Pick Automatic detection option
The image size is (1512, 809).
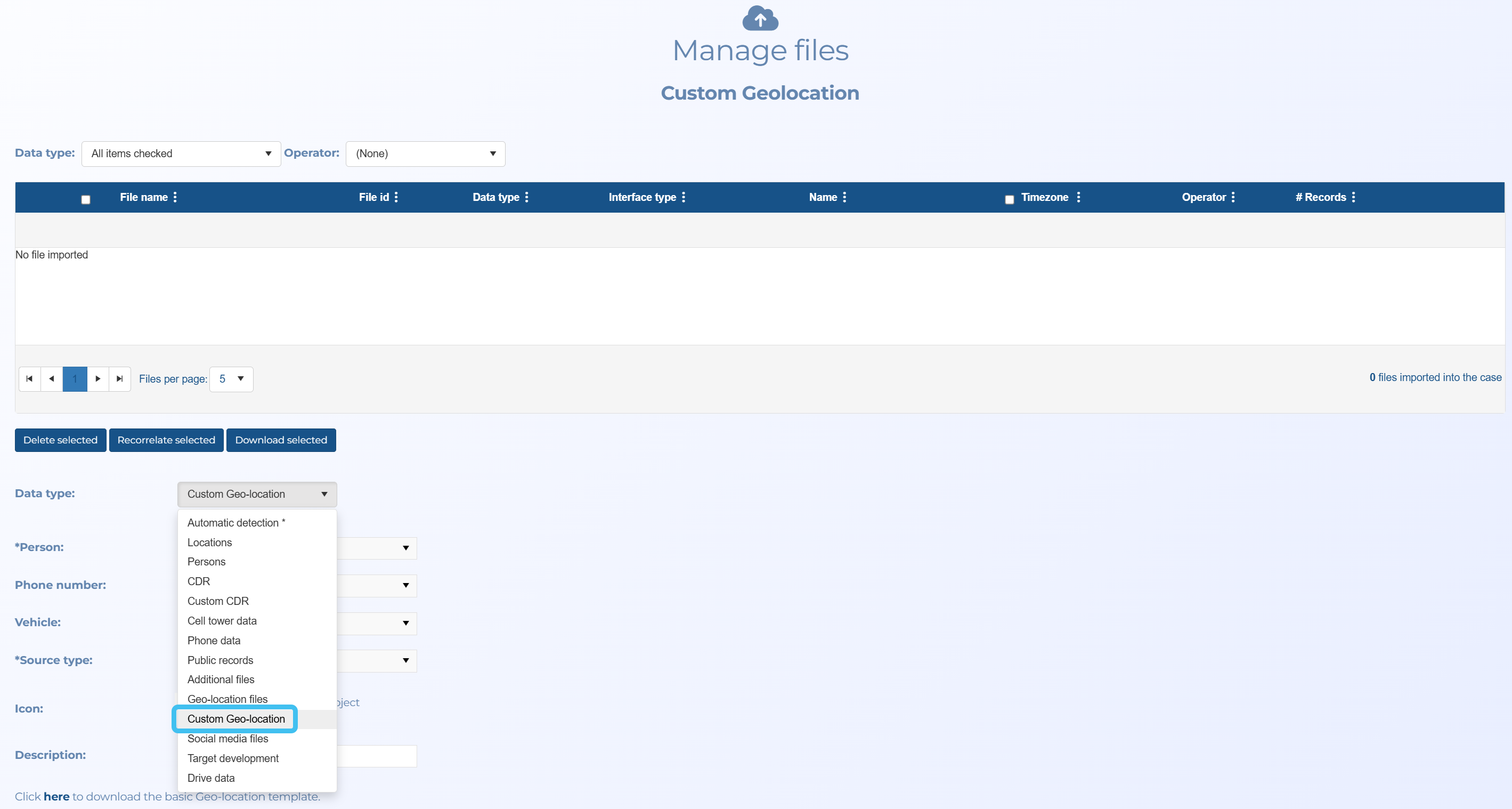(x=236, y=522)
